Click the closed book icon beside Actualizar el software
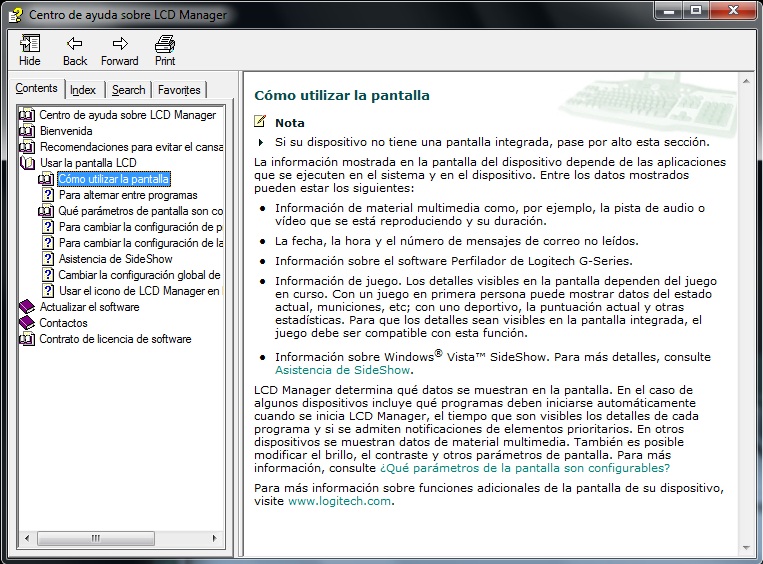This screenshot has width=763, height=564. pos(27,307)
